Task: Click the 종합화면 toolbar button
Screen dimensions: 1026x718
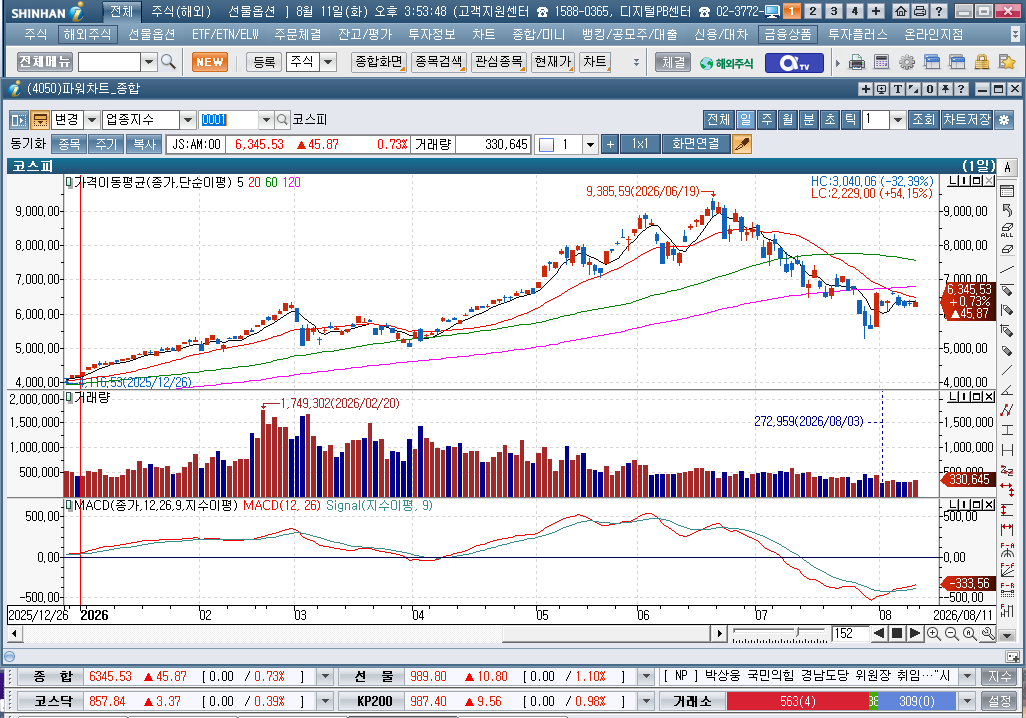Action: coord(378,62)
